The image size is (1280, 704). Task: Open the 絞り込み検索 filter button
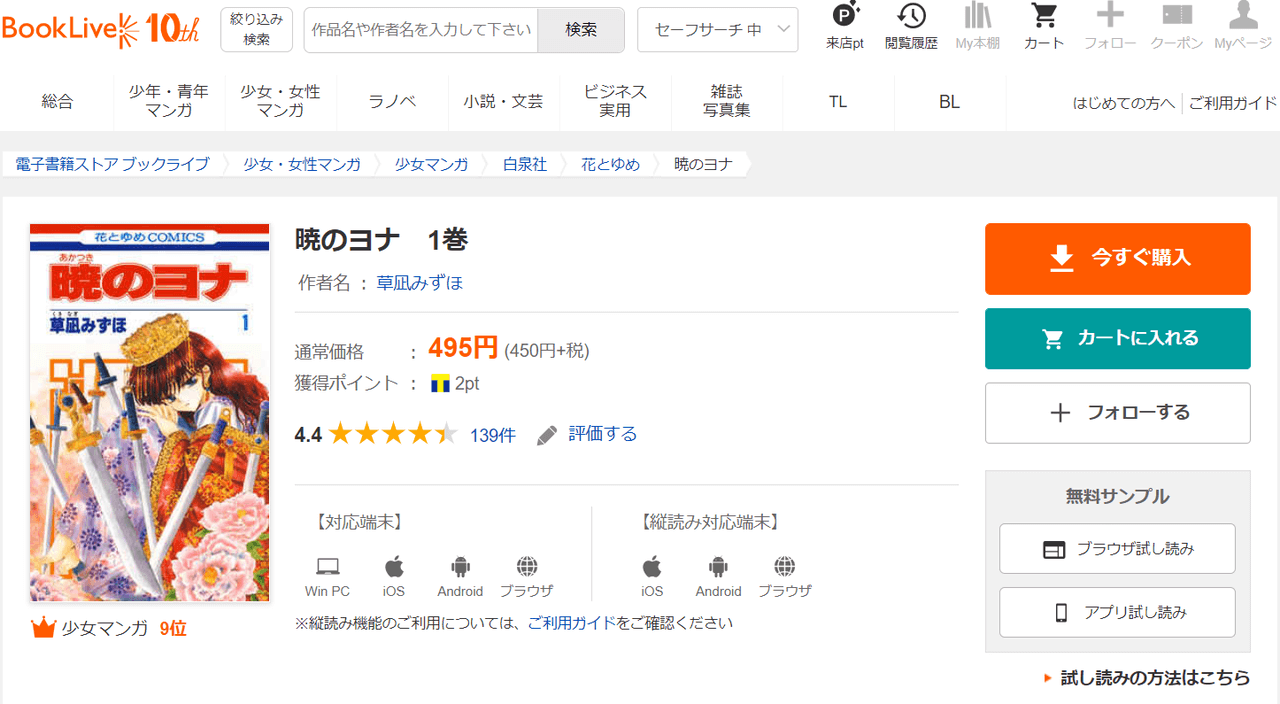(256, 30)
